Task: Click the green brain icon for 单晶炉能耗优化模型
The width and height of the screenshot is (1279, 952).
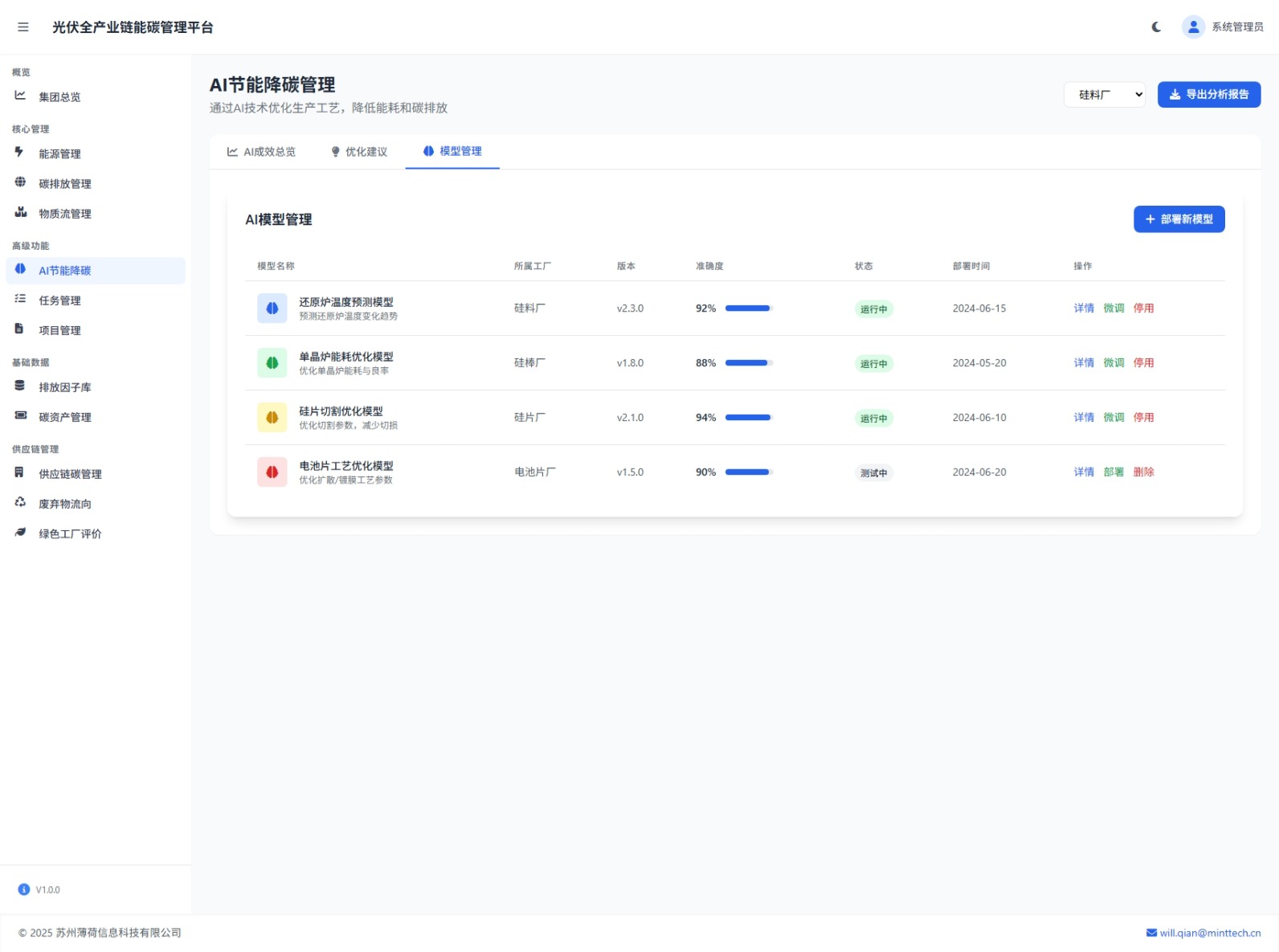Action: [272, 363]
